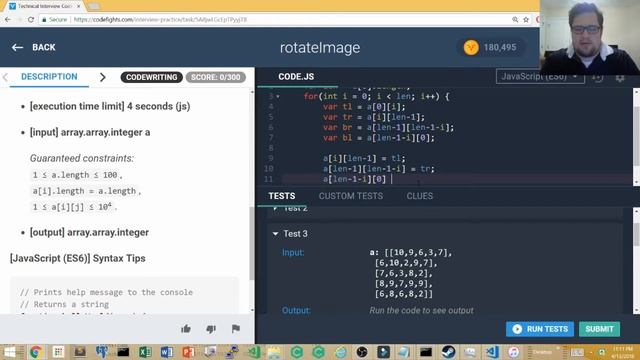Click the BACK text link
Image resolution: width=640 pixels, height=360 pixels.
pyautogui.click(x=44, y=47)
